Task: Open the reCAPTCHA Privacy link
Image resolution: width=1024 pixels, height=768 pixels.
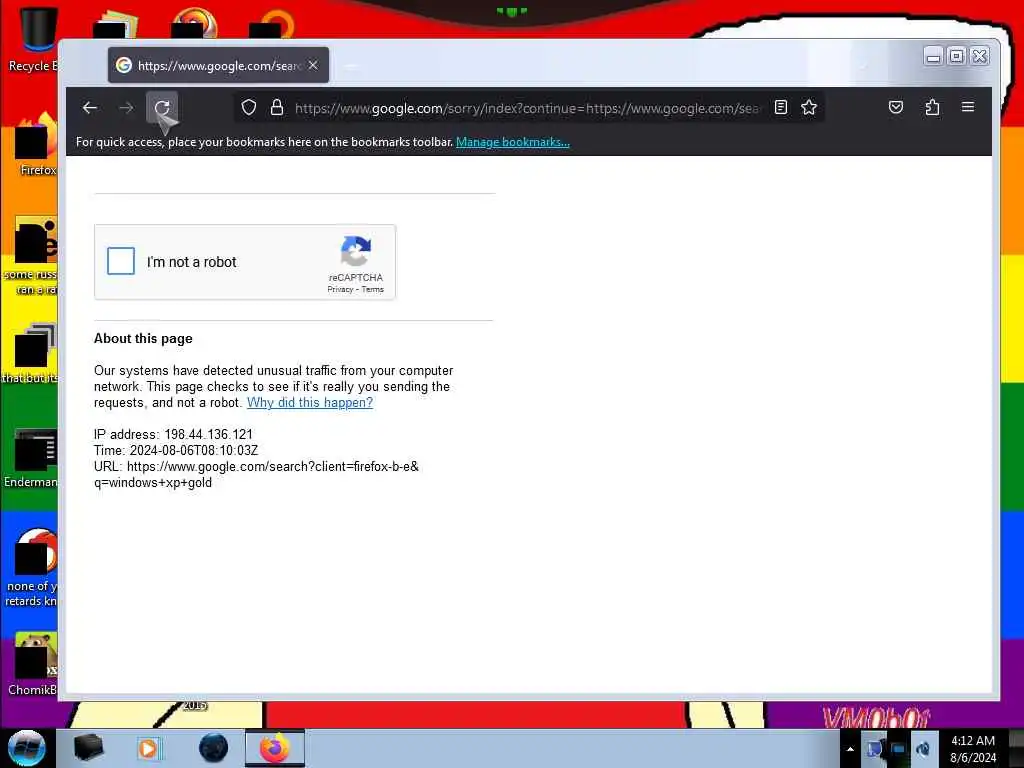Action: coord(340,289)
